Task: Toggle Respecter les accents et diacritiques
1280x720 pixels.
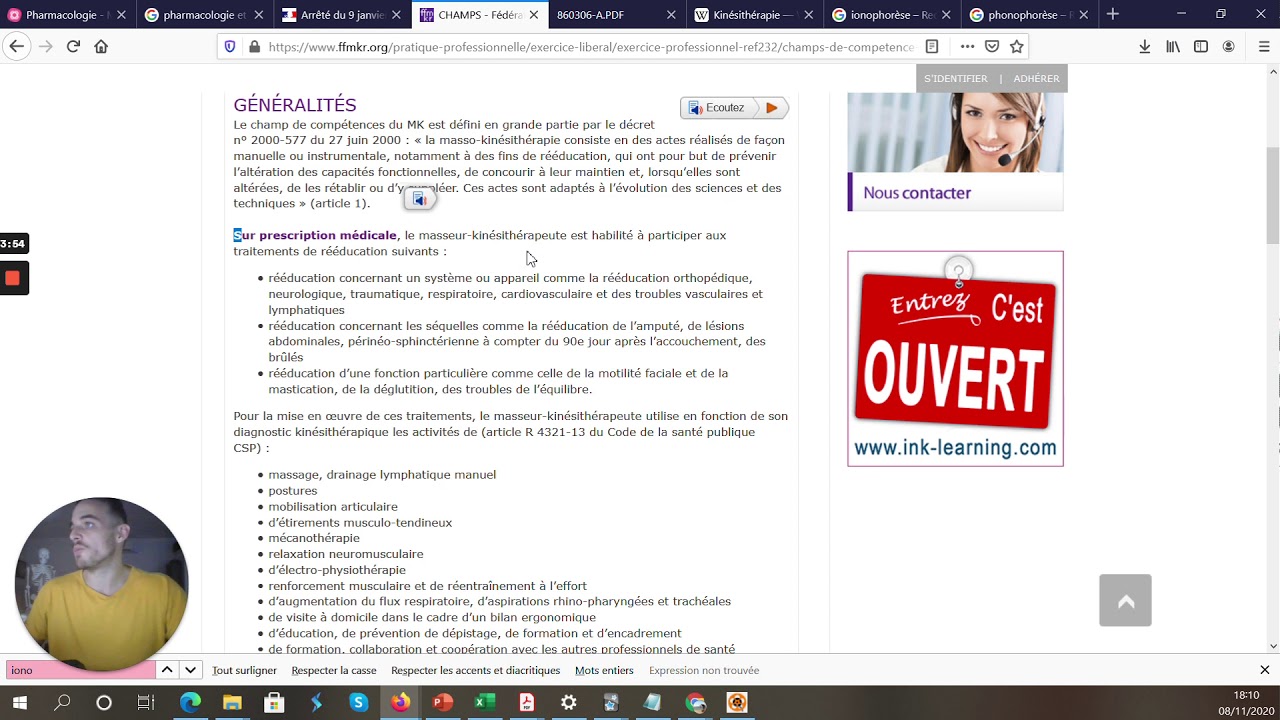Action: point(475,670)
